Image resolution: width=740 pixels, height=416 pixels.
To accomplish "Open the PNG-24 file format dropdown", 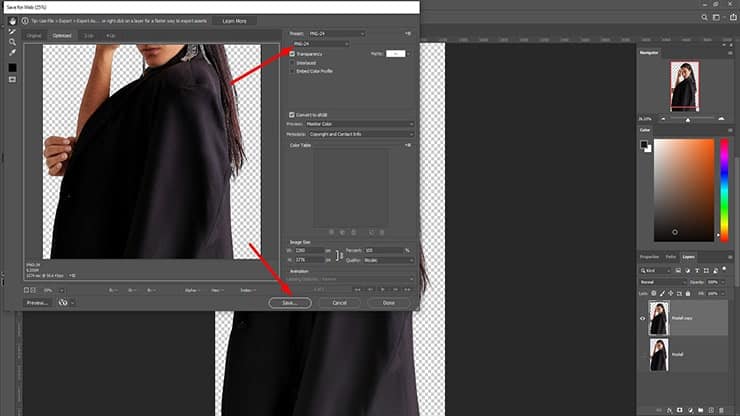I will [x=319, y=44].
